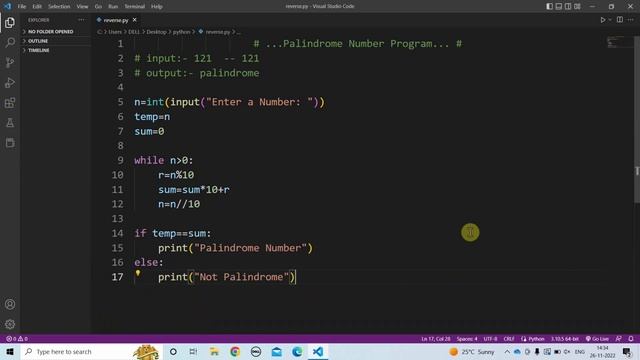The height and width of the screenshot is (360, 640).
Task: Click reverse.py in breadcrumb
Action: 218,31
